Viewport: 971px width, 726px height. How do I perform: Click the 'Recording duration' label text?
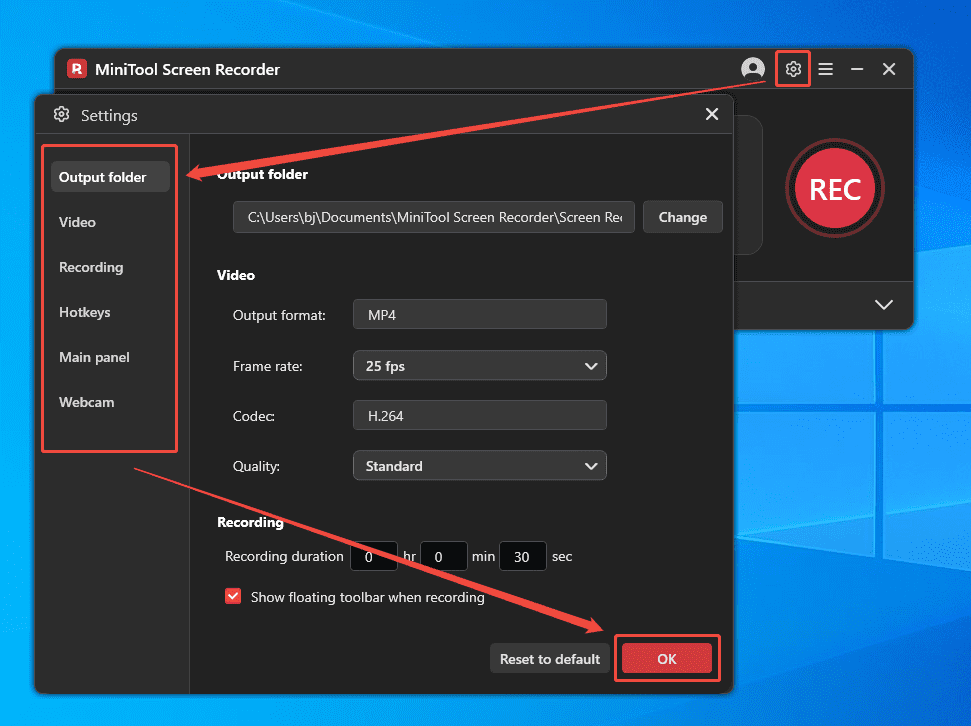pyautogui.click(x=284, y=556)
